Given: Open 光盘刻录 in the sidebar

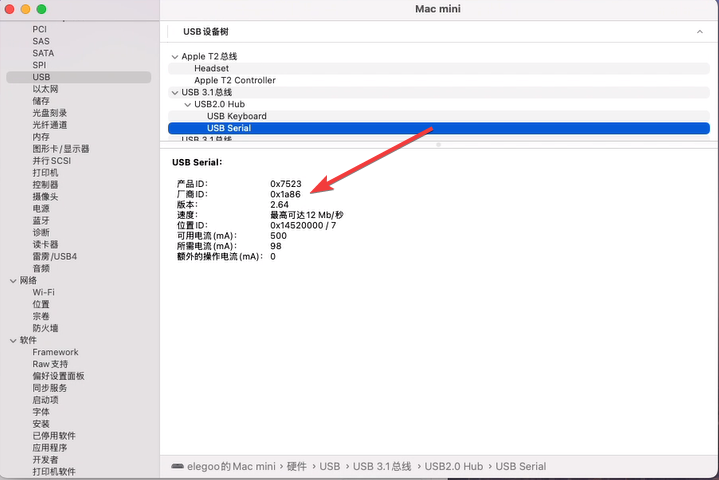Looking at the screenshot, I should coord(50,113).
